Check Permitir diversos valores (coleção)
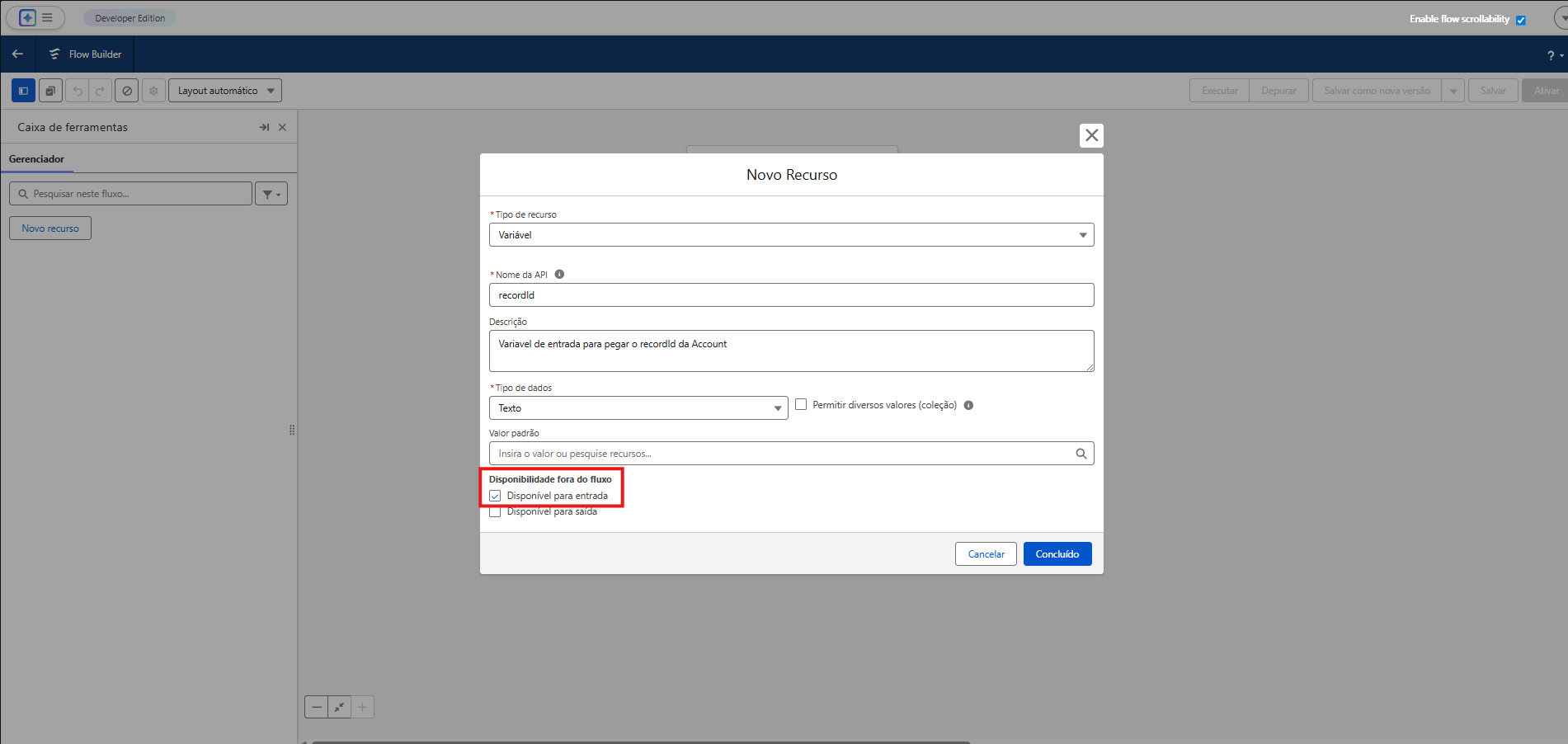This screenshot has height=744, width=1568. (x=801, y=404)
